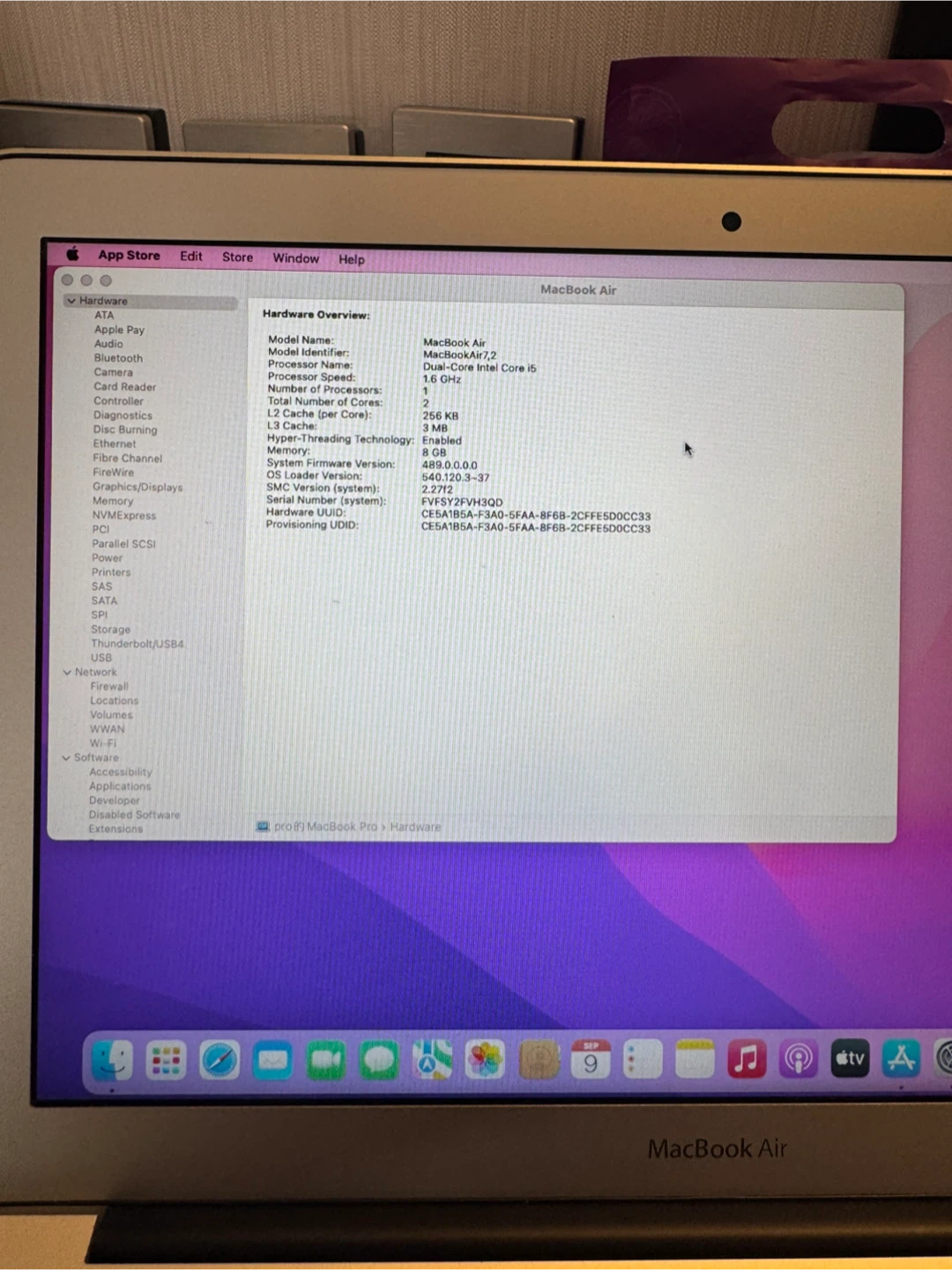Image resolution: width=952 pixels, height=1270 pixels.
Task: Select Controller in the sidebar
Action: pyautogui.click(x=118, y=400)
